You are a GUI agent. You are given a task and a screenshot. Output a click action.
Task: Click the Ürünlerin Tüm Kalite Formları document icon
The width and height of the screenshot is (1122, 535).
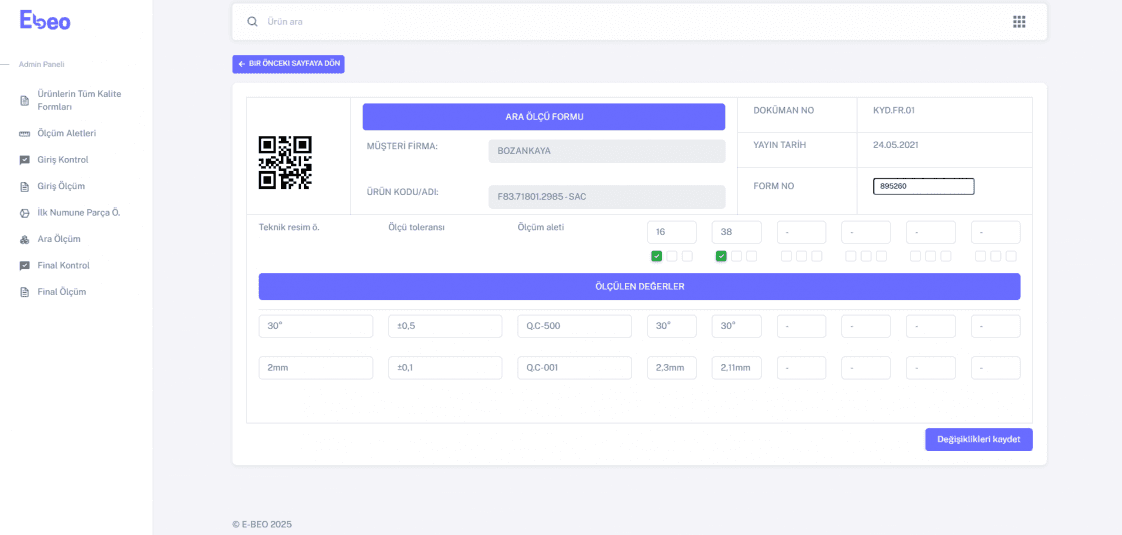coord(24,100)
